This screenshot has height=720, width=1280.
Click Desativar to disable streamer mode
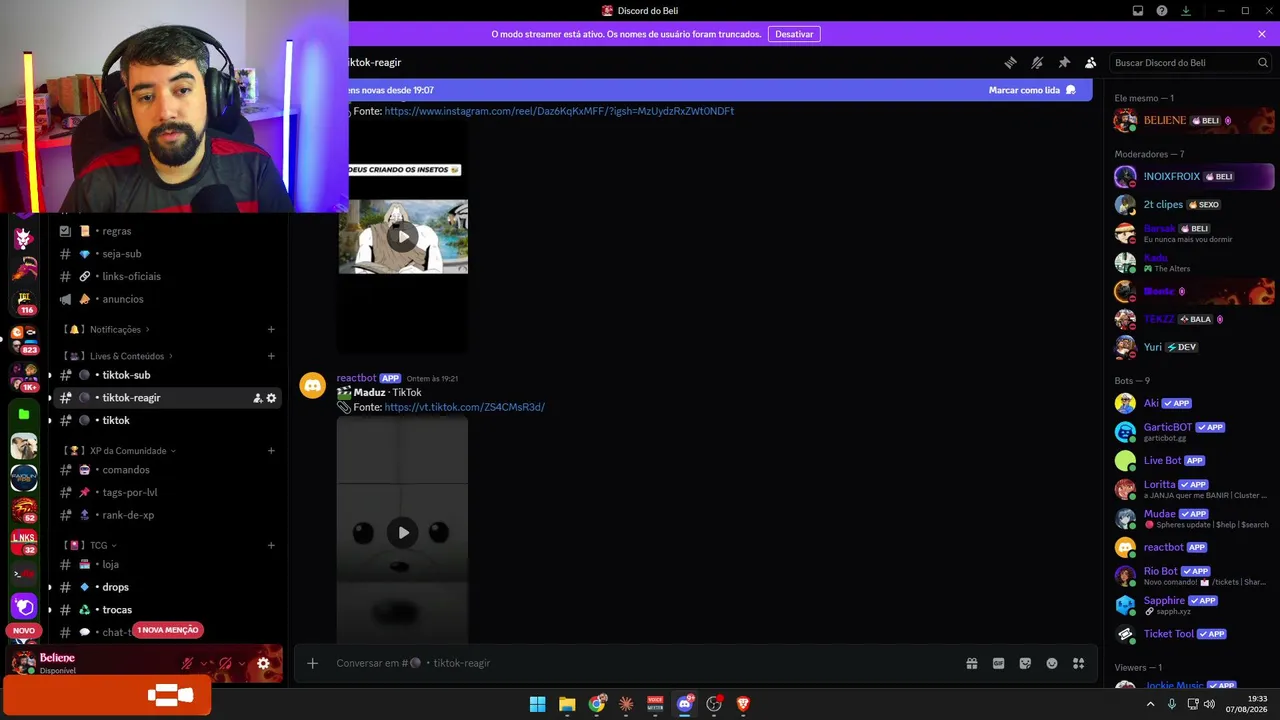794,34
